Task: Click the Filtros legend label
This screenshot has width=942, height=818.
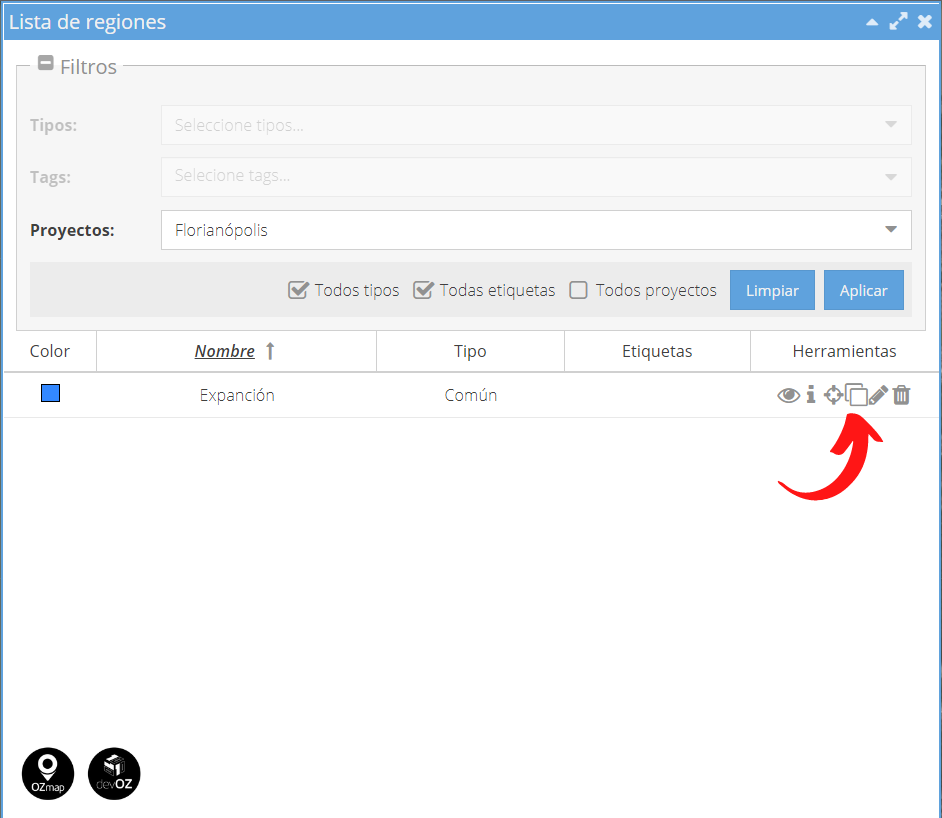Action: coord(88,67)
